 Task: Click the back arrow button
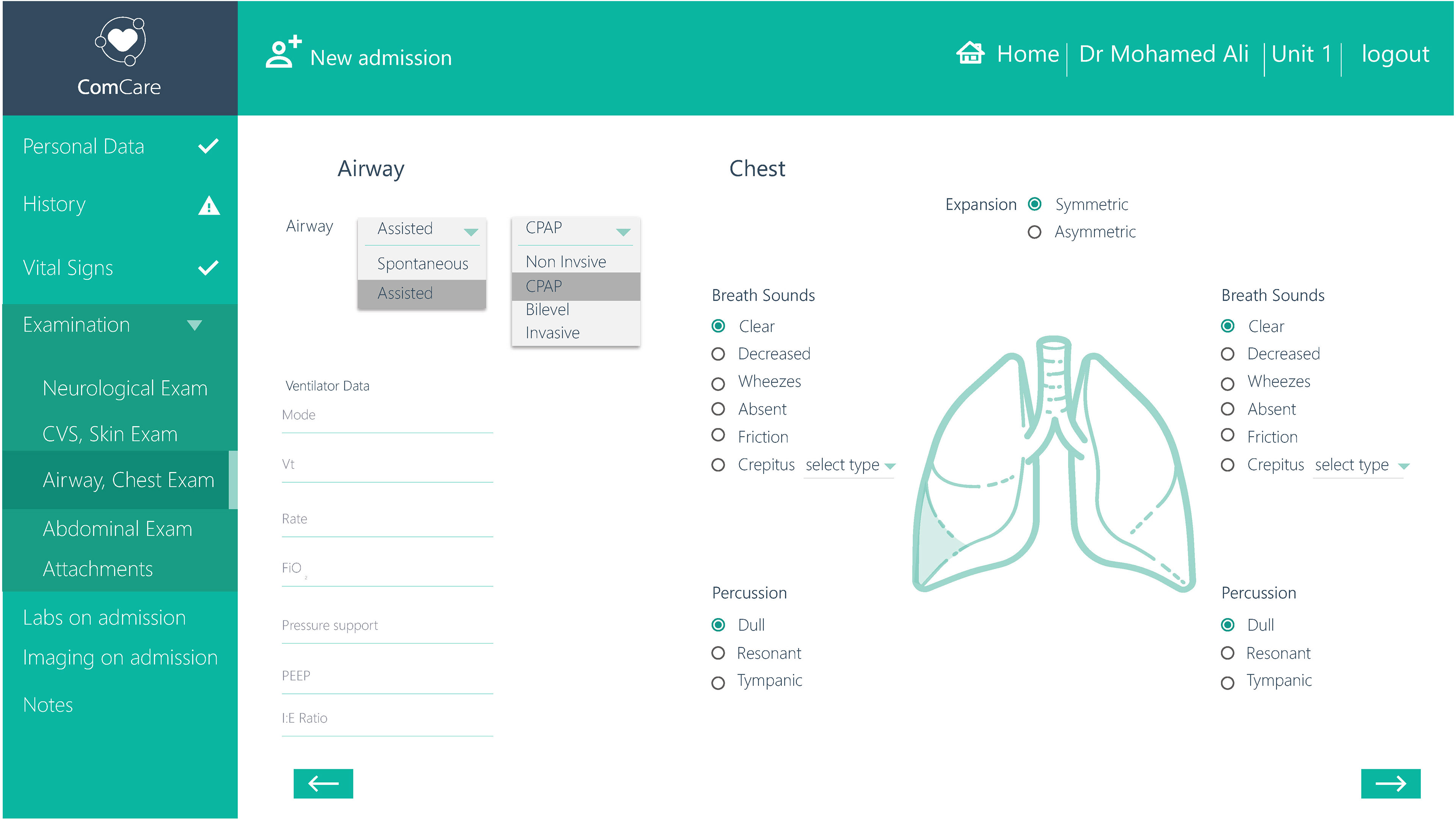[x=323, y=783]
